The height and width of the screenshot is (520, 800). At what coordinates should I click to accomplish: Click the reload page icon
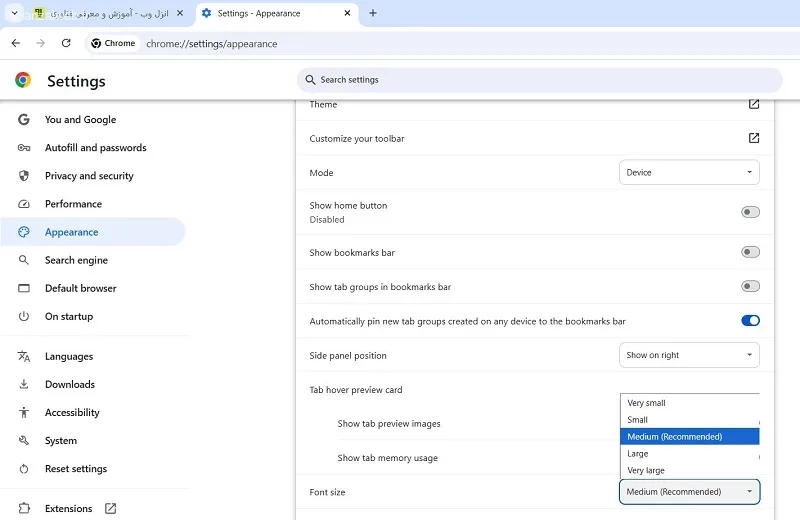click(66, 43)
